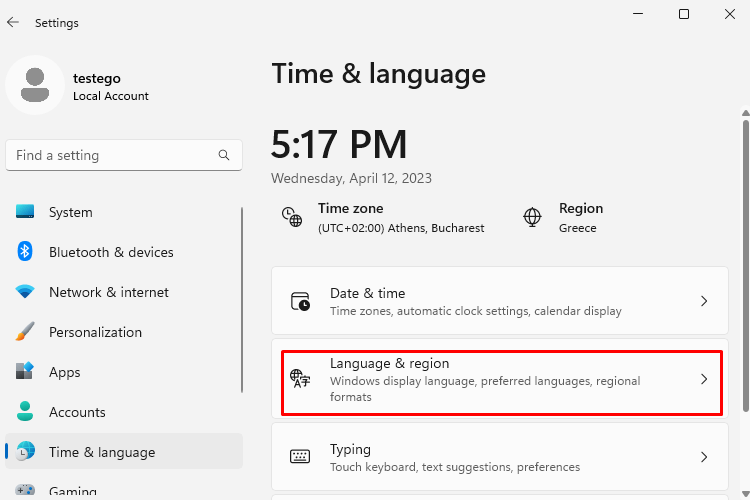The height and width of the screenshot is (500, 750).
Task: Click the Time zone label
Action: coord(351,208)
